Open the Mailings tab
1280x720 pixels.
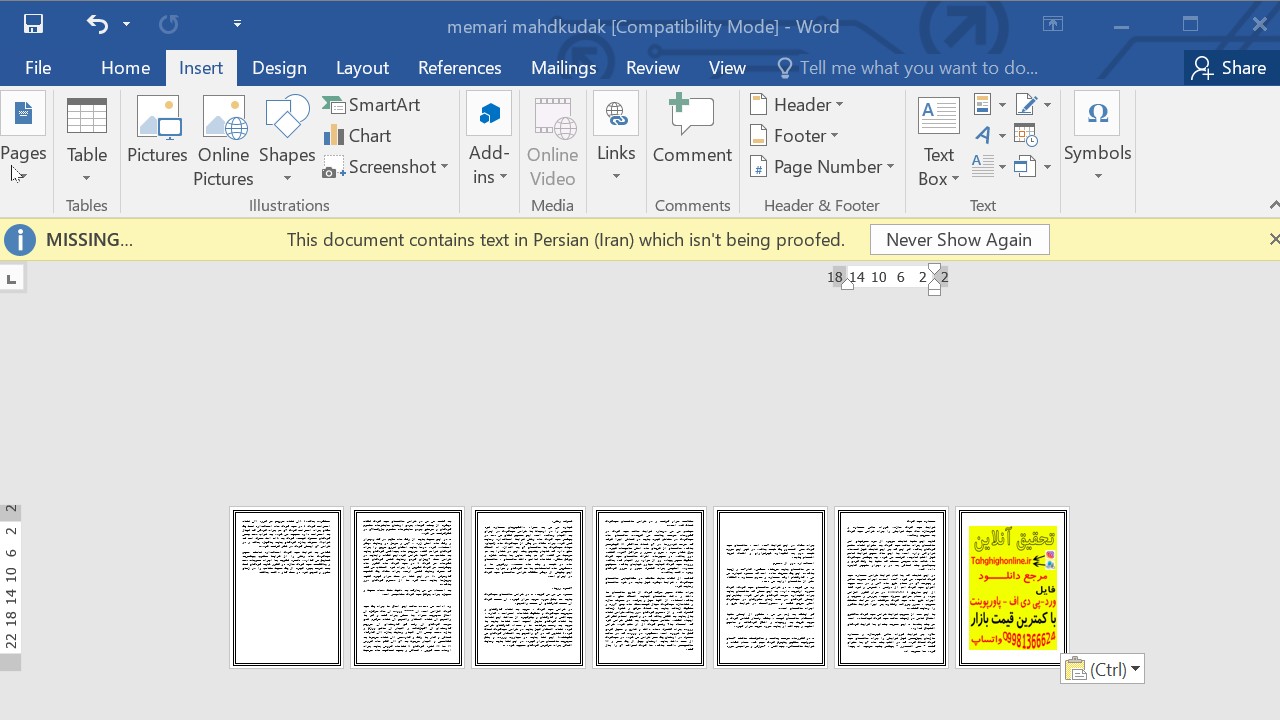coord(564,68)
